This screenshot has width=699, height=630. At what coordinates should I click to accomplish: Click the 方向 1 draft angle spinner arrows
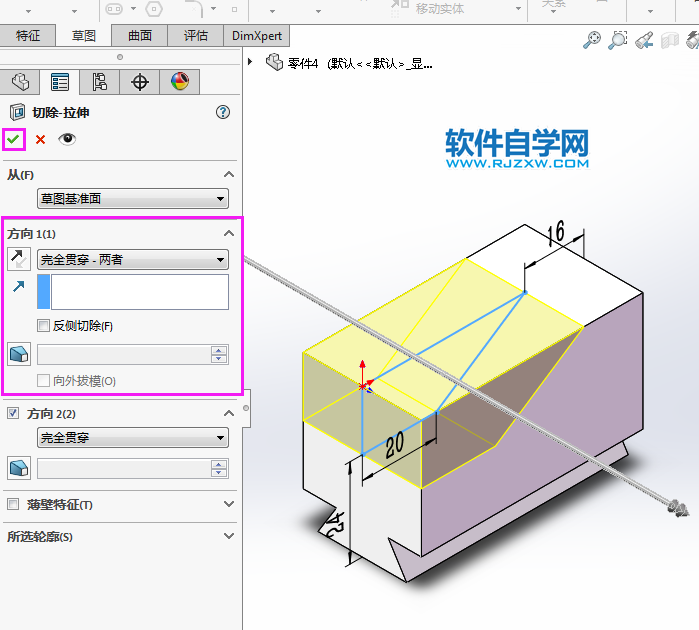(x=219, y=354)
